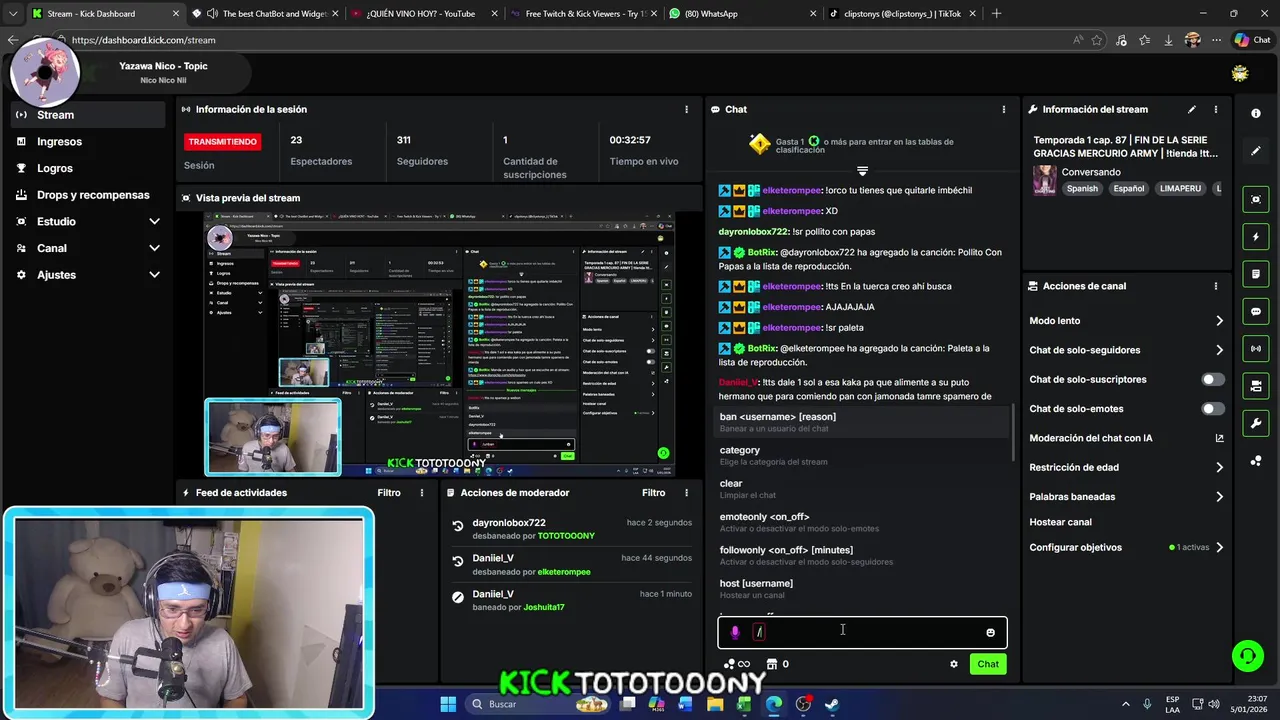Open Chat de solo-seguidores settings arrow

pyautogui.click(x=1219, y=350)
